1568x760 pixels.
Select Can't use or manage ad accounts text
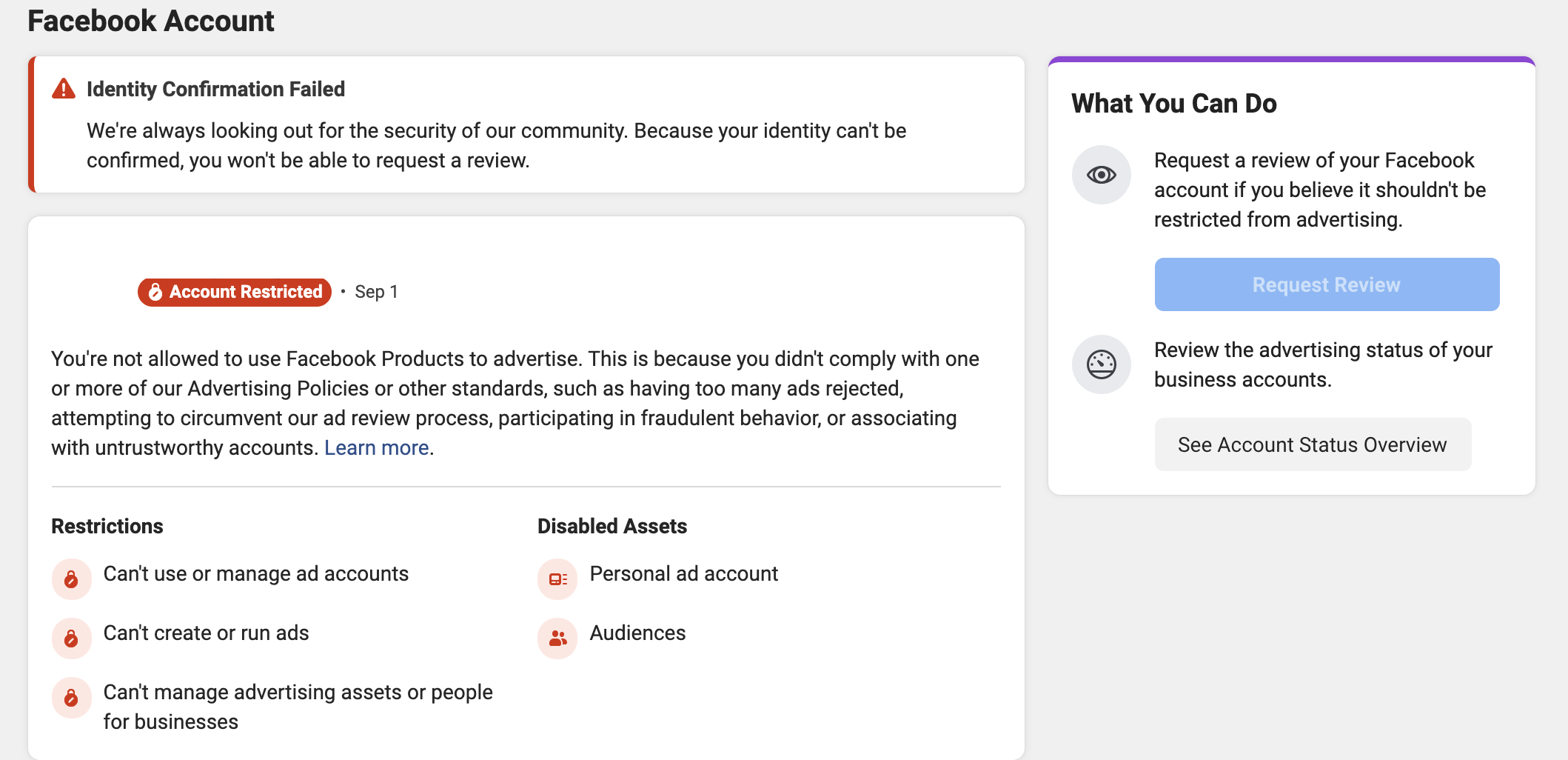coord(256,573)
